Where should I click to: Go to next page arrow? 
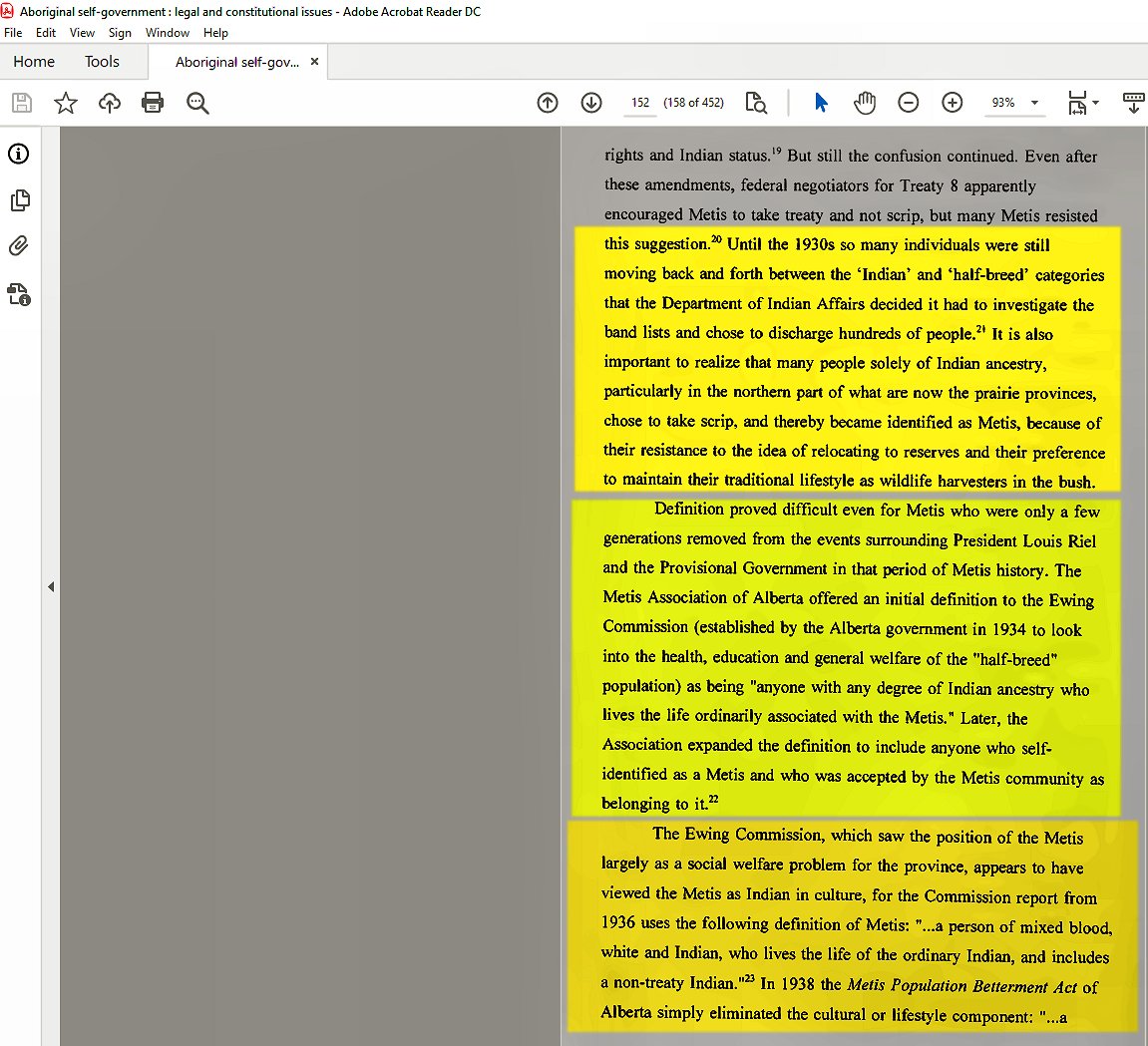pyautogui.click(x=591, y=103)
